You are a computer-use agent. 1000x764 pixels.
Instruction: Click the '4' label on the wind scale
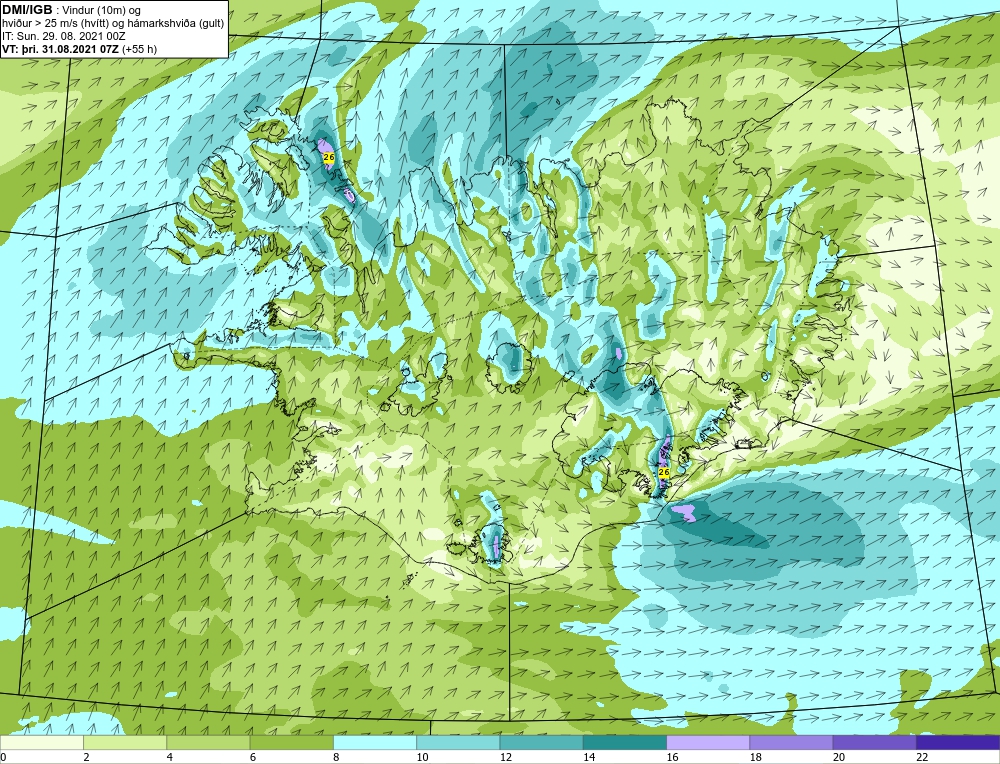(x=169, y=757)
